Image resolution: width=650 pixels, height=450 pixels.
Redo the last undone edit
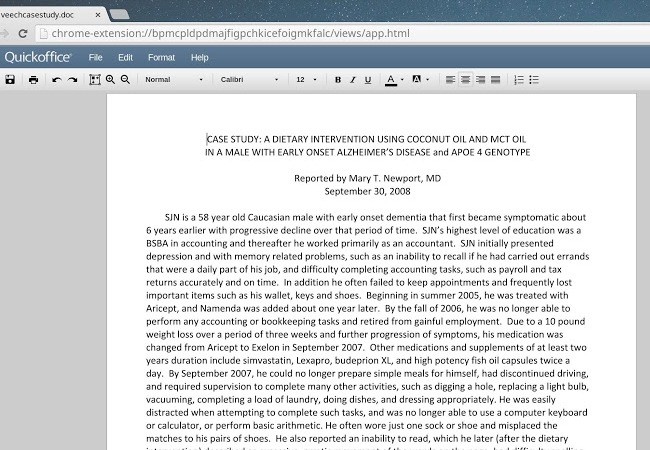click(x=73, y=80)
